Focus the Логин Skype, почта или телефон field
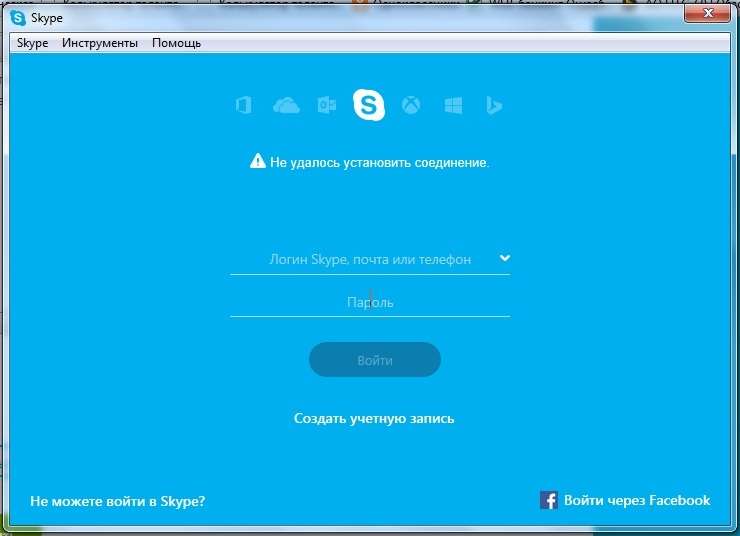The width and height of the screenshot is (740, 536). (x=370, y=260)
